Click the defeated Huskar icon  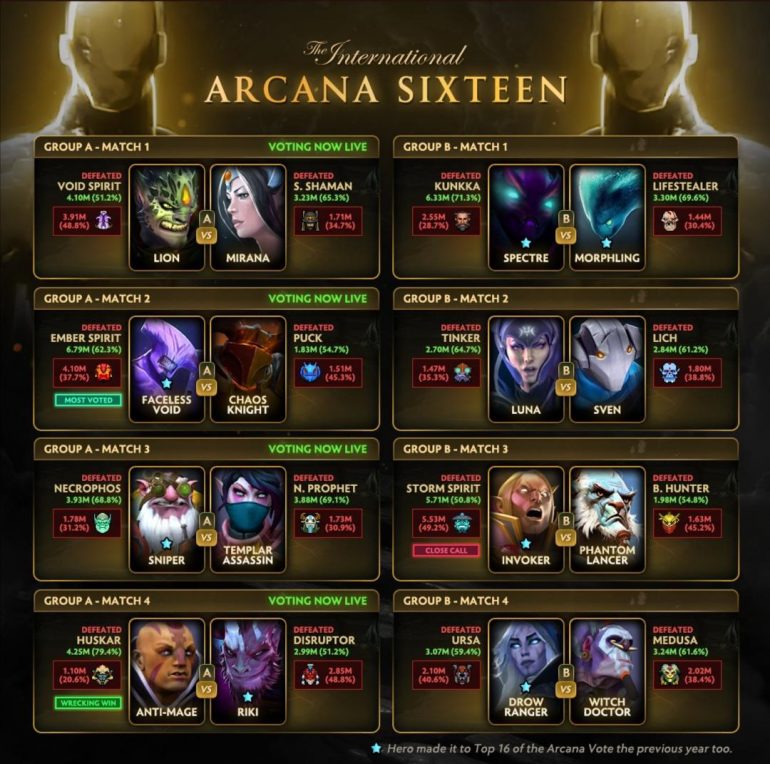(x=104, y=675)
